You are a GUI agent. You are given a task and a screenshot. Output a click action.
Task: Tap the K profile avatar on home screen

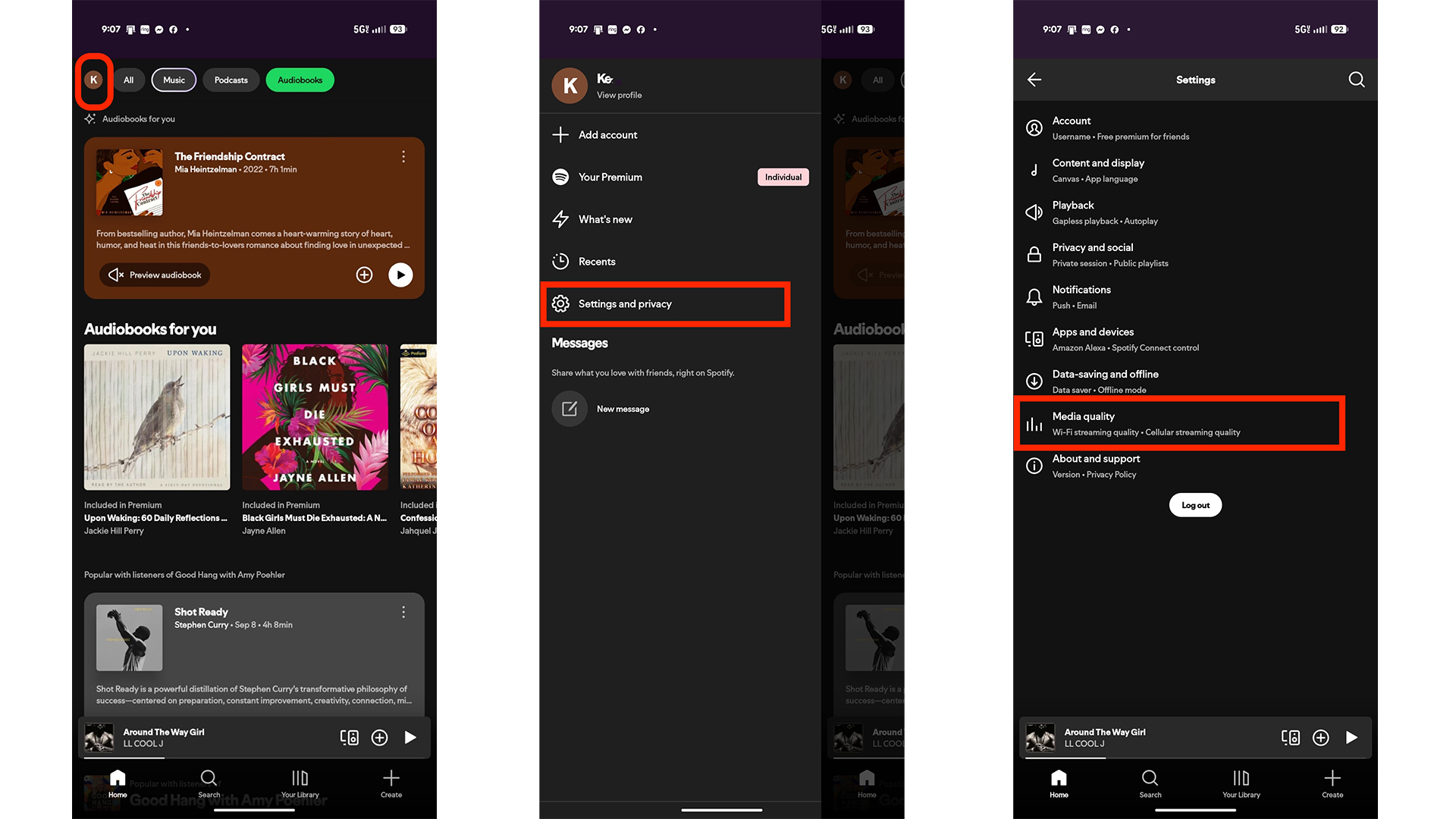93,80
